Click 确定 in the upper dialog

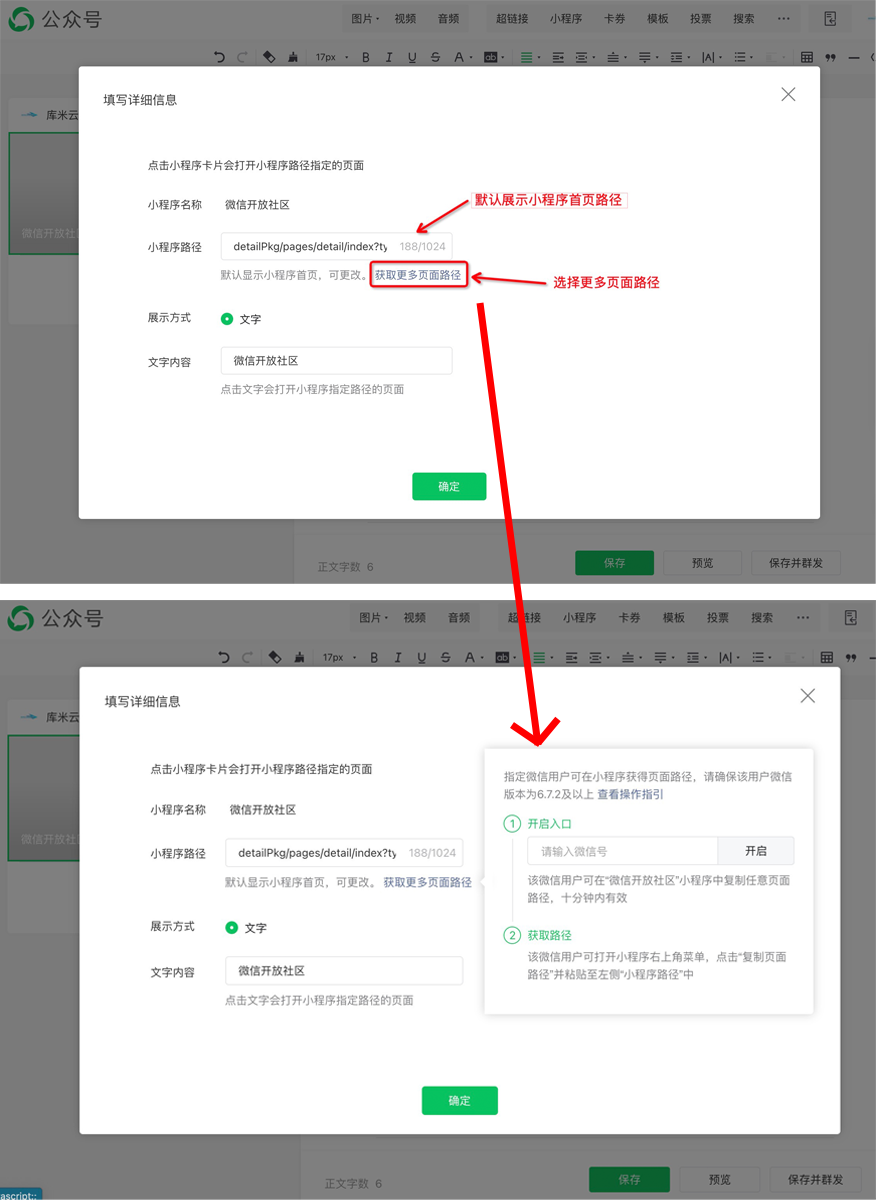tap(449, 486)
